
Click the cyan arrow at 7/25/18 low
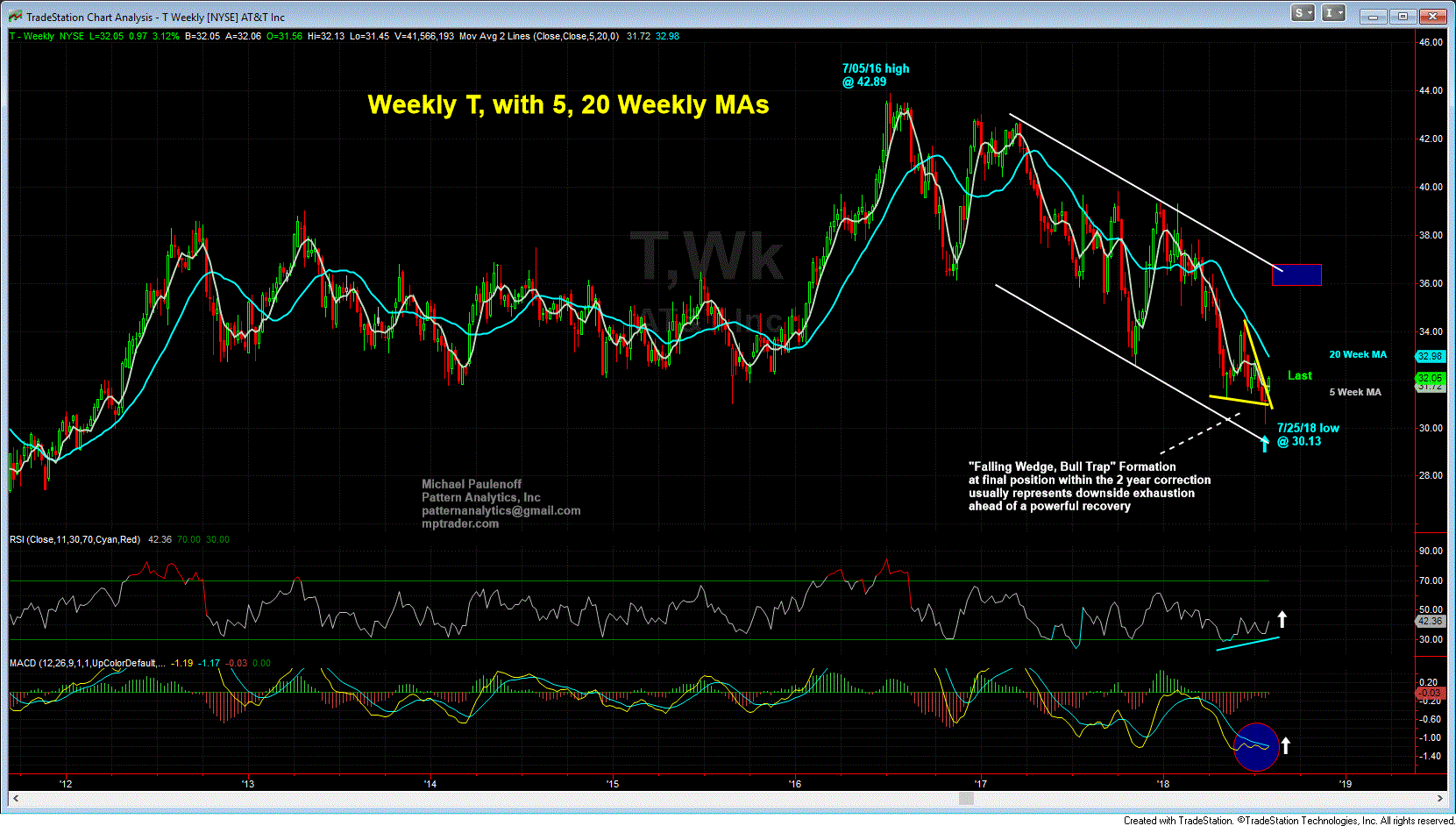[x=1264, y=443]
